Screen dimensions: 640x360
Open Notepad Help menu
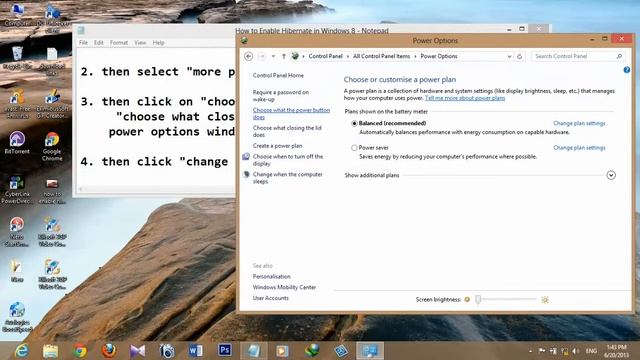158,42
